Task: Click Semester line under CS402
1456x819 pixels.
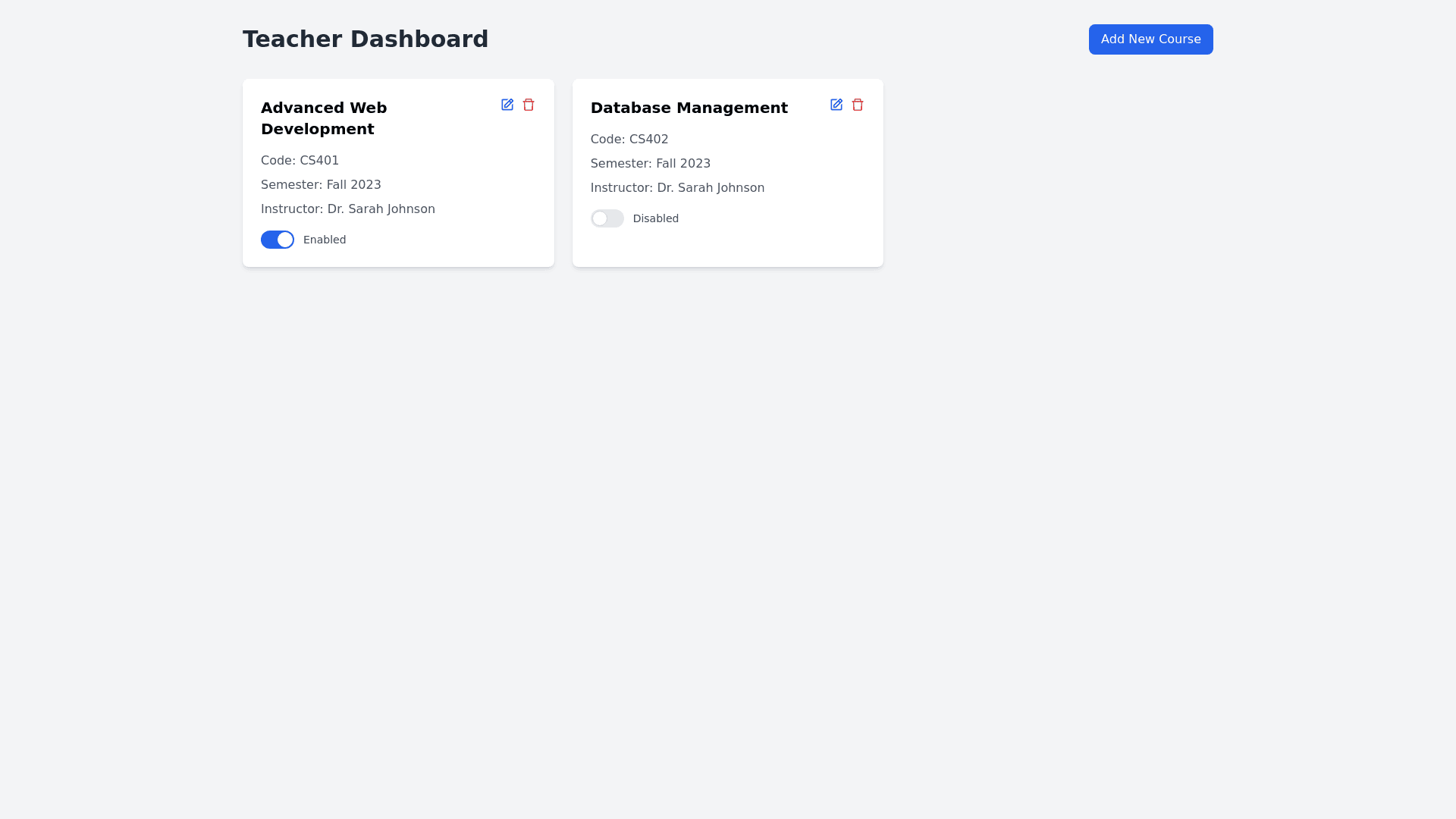Action: click(650, 164)
